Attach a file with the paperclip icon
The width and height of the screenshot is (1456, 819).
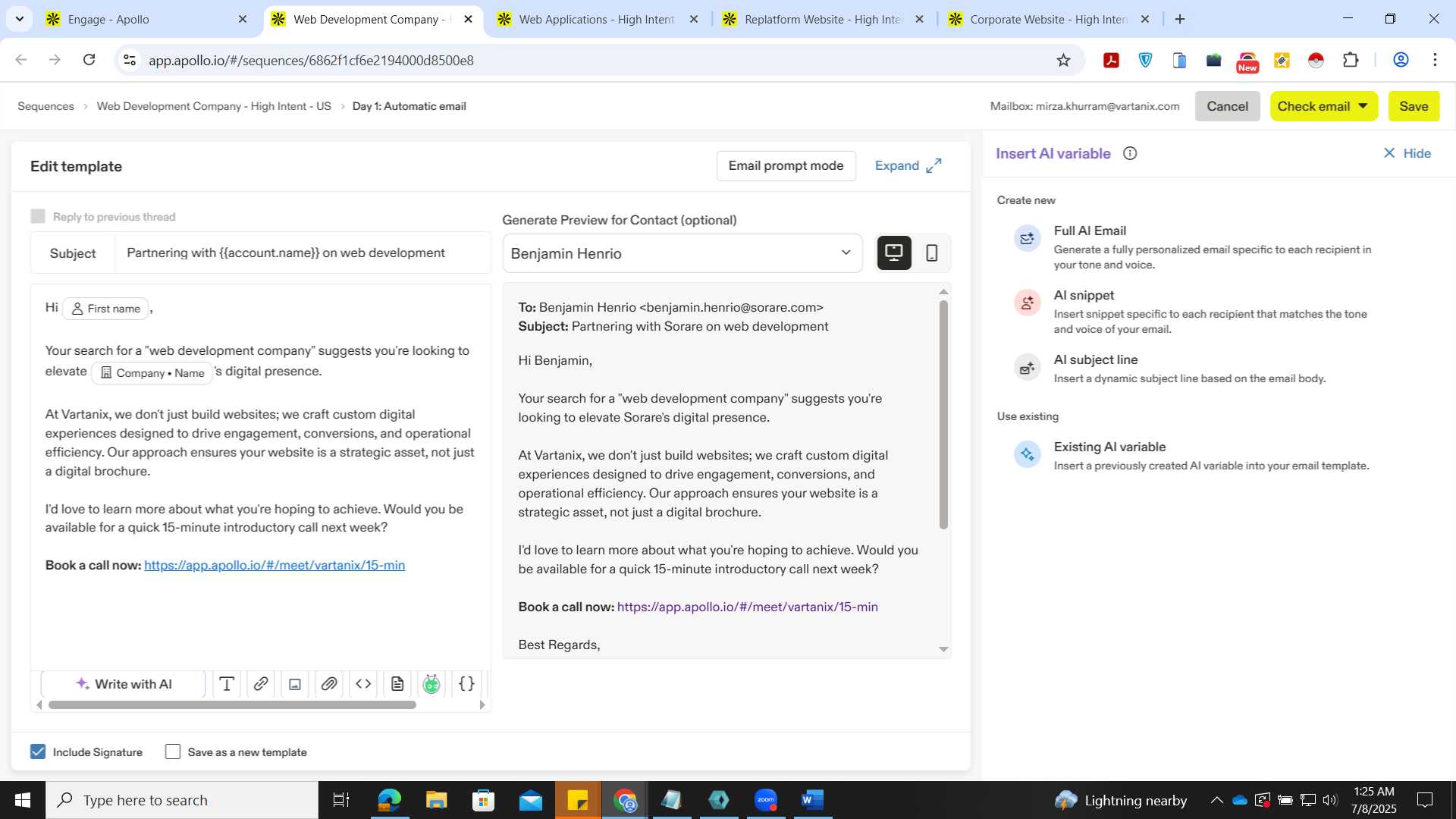tap(329, 684)
